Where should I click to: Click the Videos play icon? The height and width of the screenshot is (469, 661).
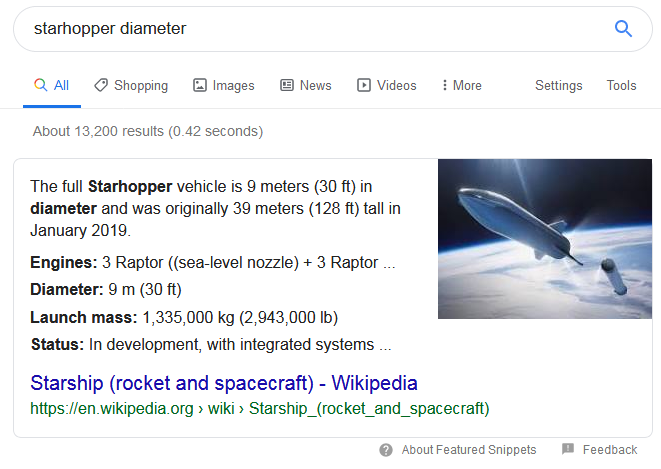(364, 85)
